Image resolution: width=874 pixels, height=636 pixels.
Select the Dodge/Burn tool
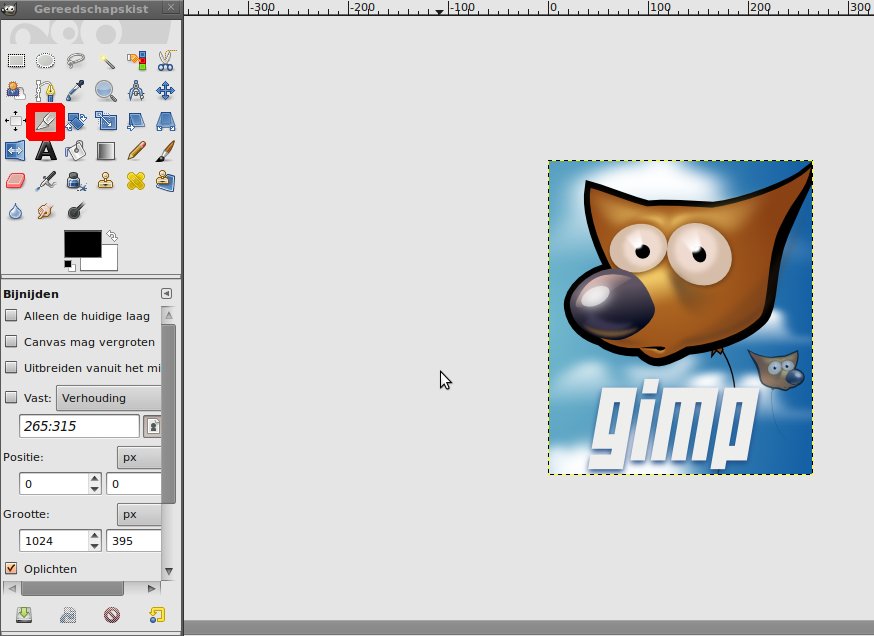coord(76,211)
